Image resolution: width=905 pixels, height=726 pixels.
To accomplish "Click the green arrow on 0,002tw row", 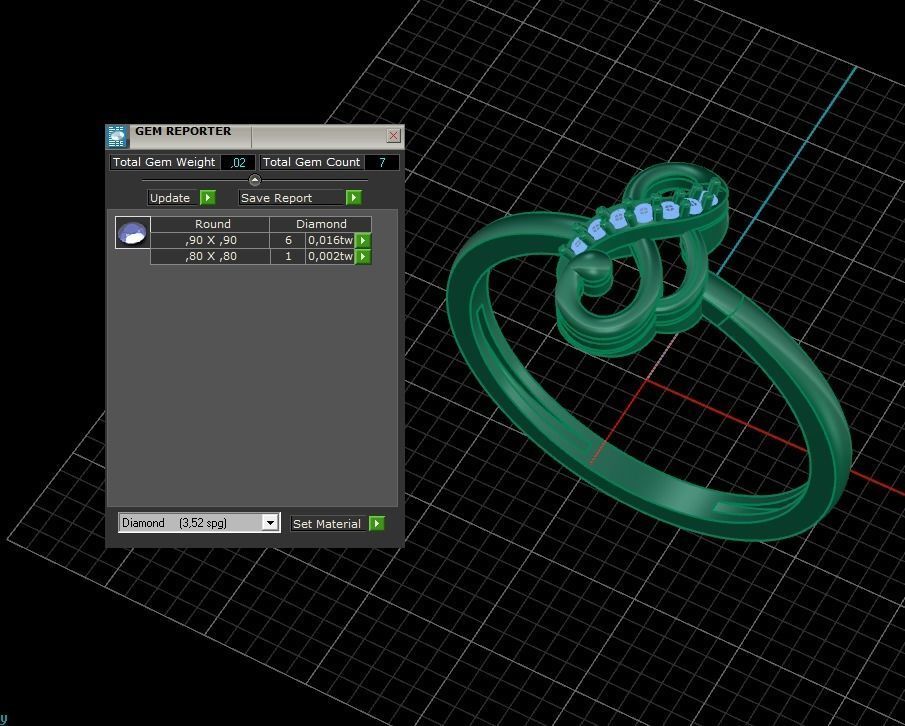I will tap(362, 256).
